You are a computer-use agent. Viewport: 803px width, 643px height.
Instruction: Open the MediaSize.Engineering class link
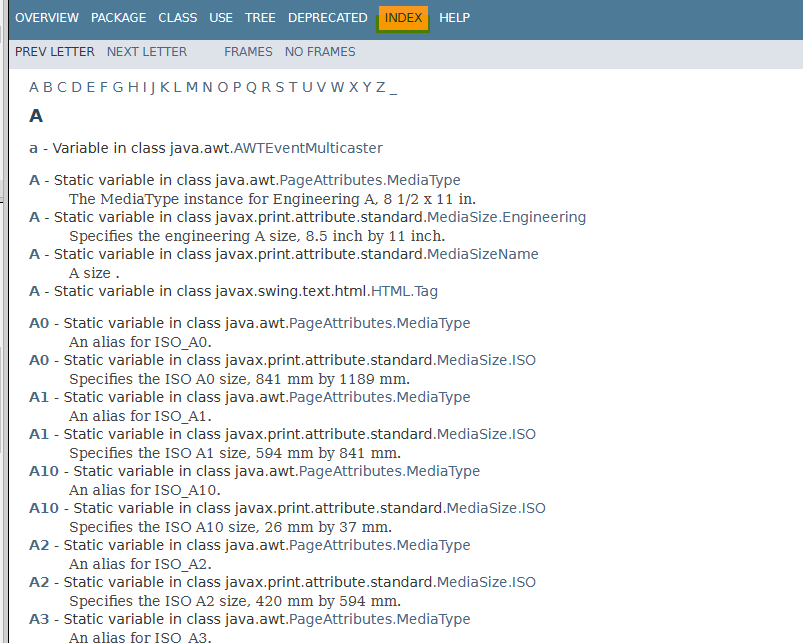pos(506,217)
